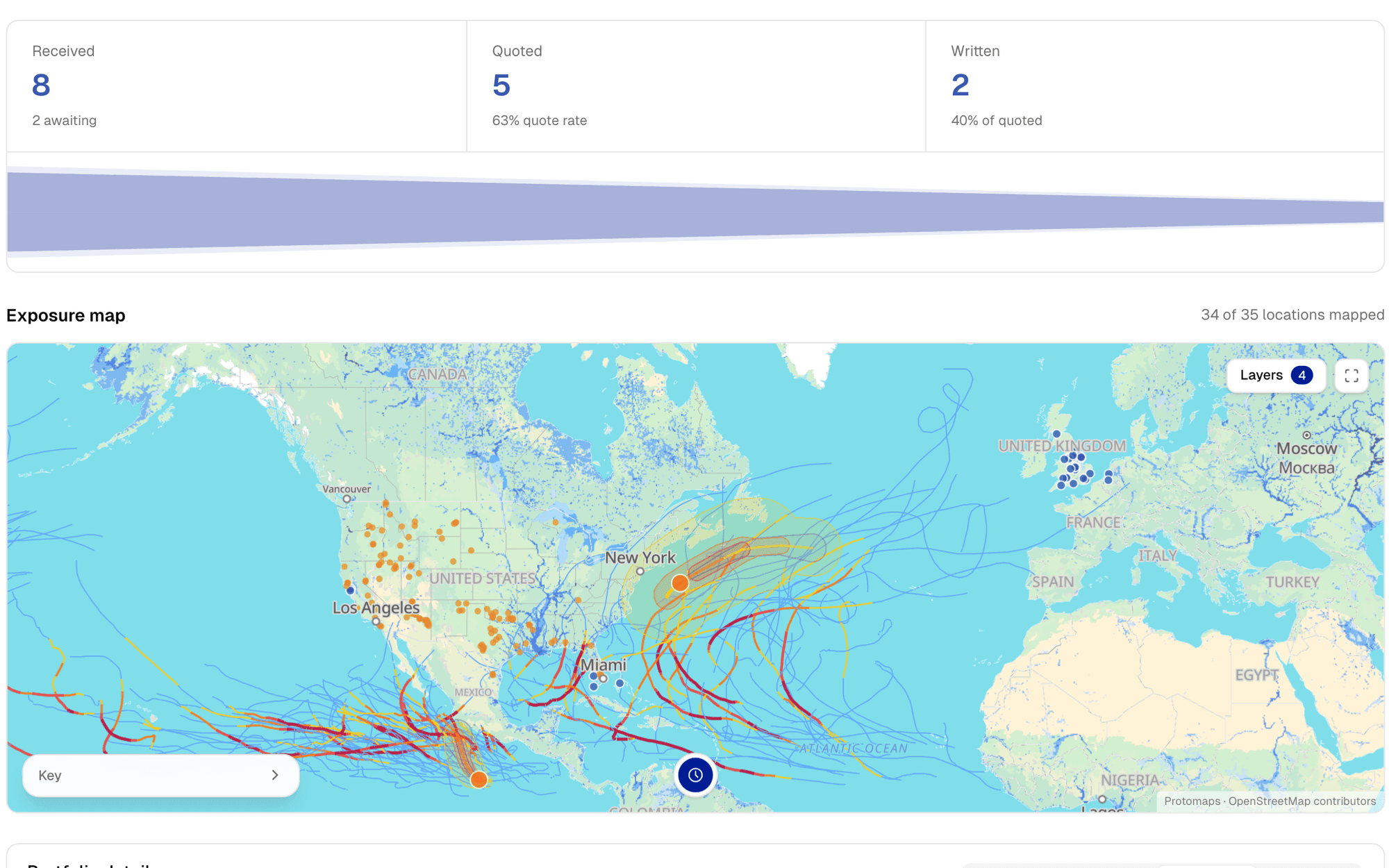The width and height of the screenshot is (1389, 868).
Task: Click the Vancouver map label
Action: click(x=347, y=489)
